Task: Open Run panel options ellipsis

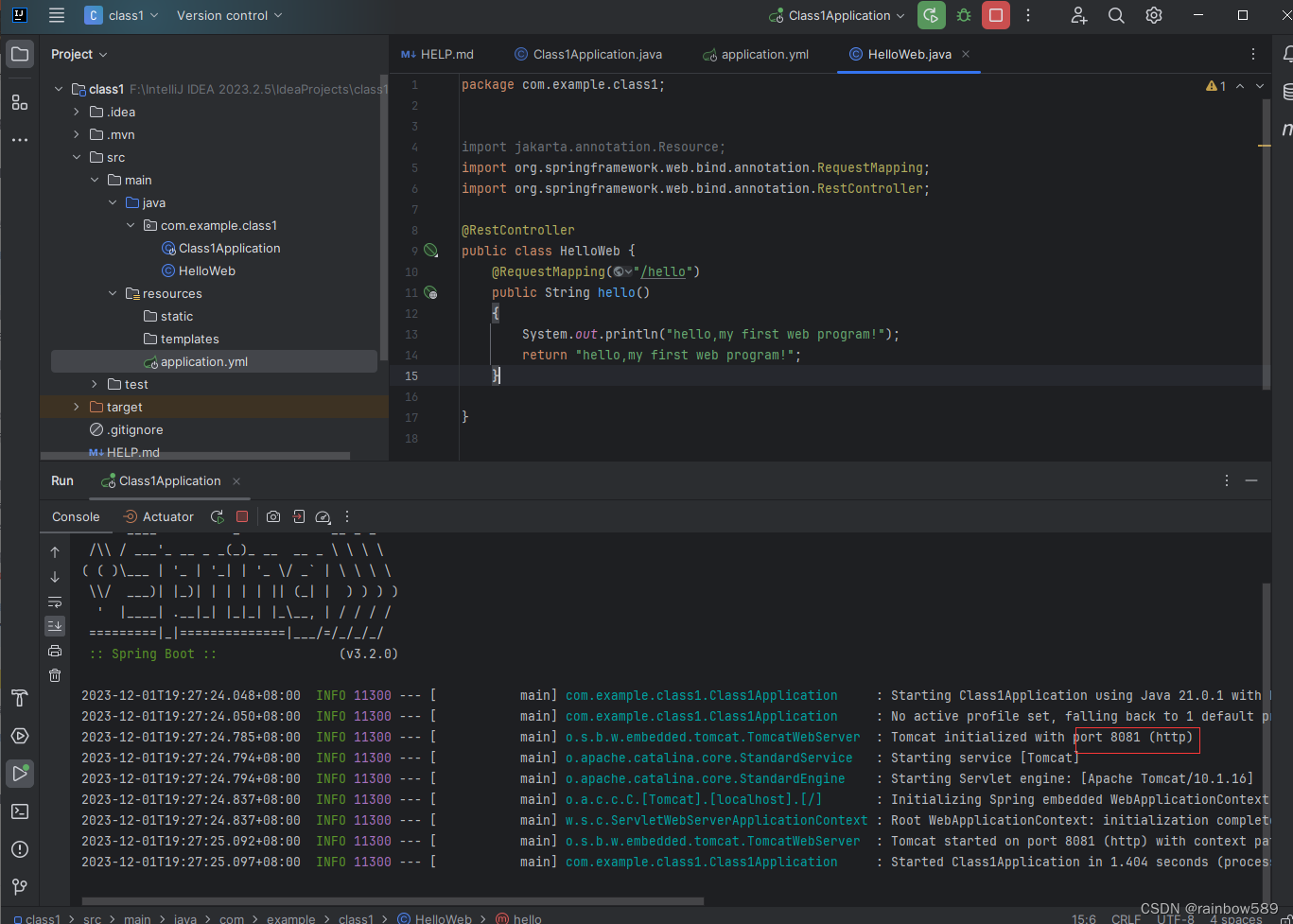Action: [1227, 480]
